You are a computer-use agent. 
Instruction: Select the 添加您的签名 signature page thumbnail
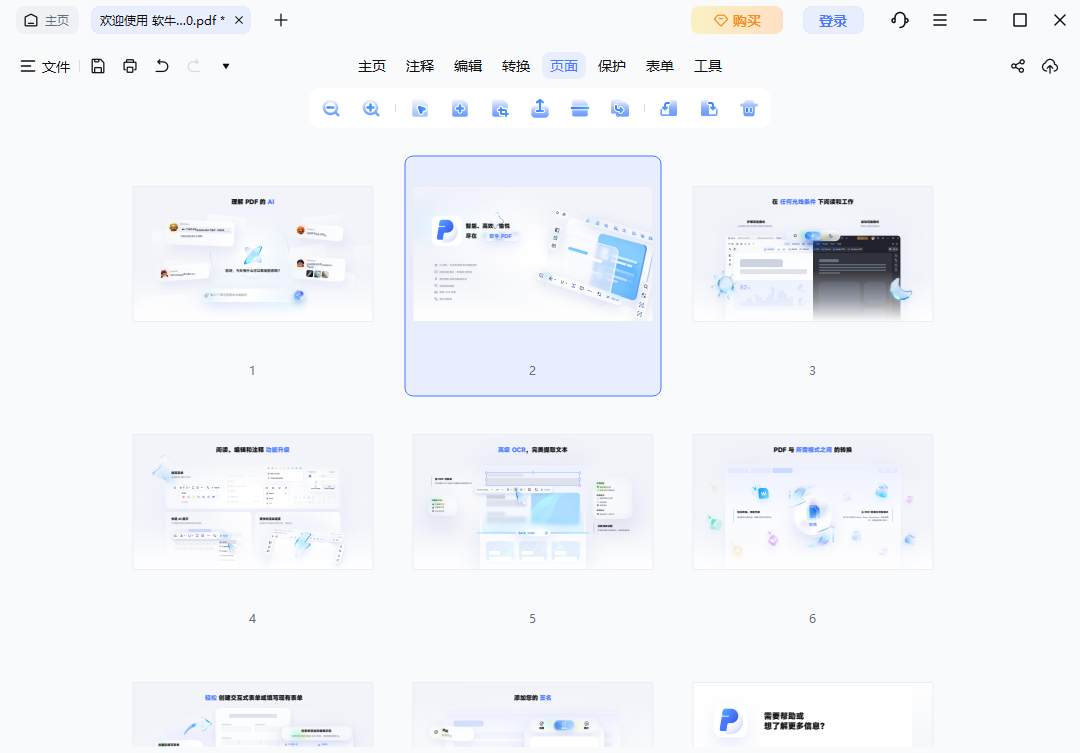533,714
